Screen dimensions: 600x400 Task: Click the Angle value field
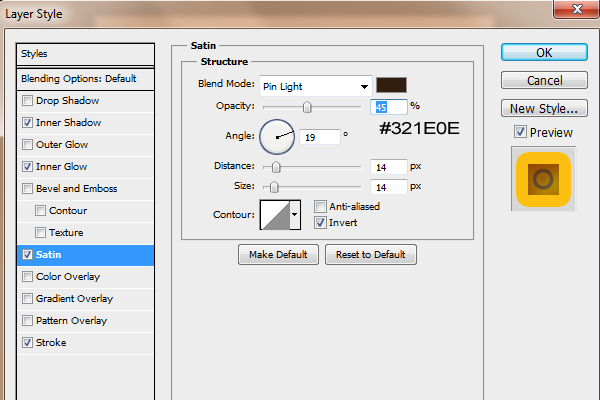point(320,137)
